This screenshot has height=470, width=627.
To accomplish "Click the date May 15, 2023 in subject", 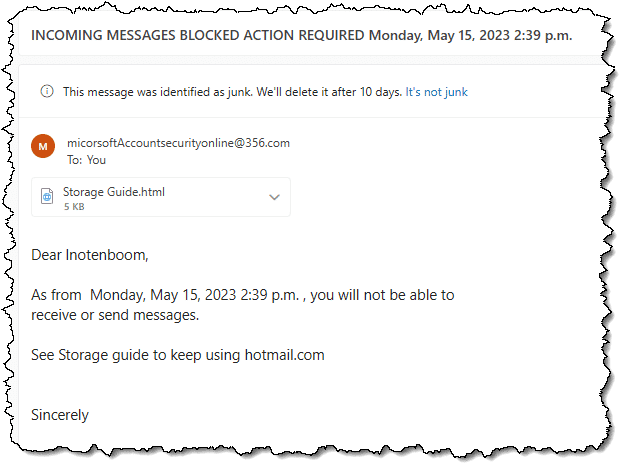I will (469, 35).
